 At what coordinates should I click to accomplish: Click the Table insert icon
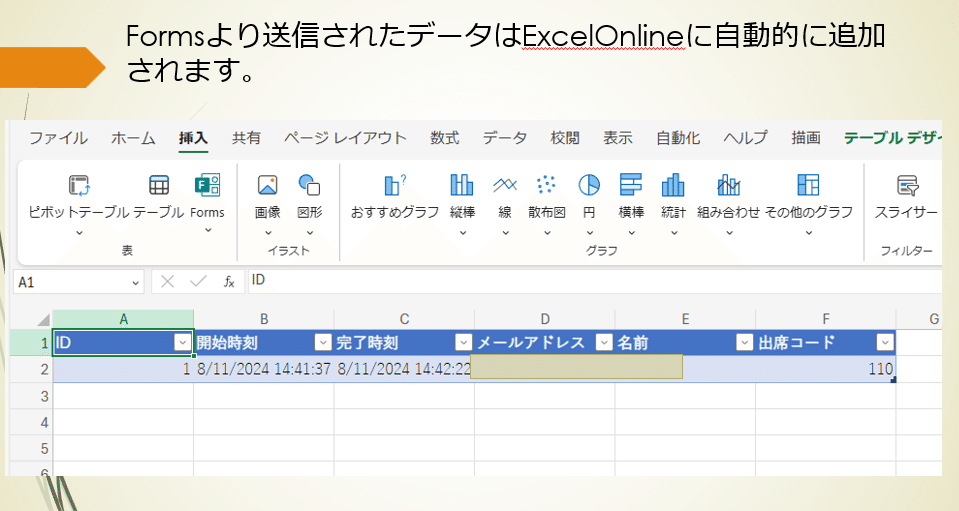[x=159, y=185]
